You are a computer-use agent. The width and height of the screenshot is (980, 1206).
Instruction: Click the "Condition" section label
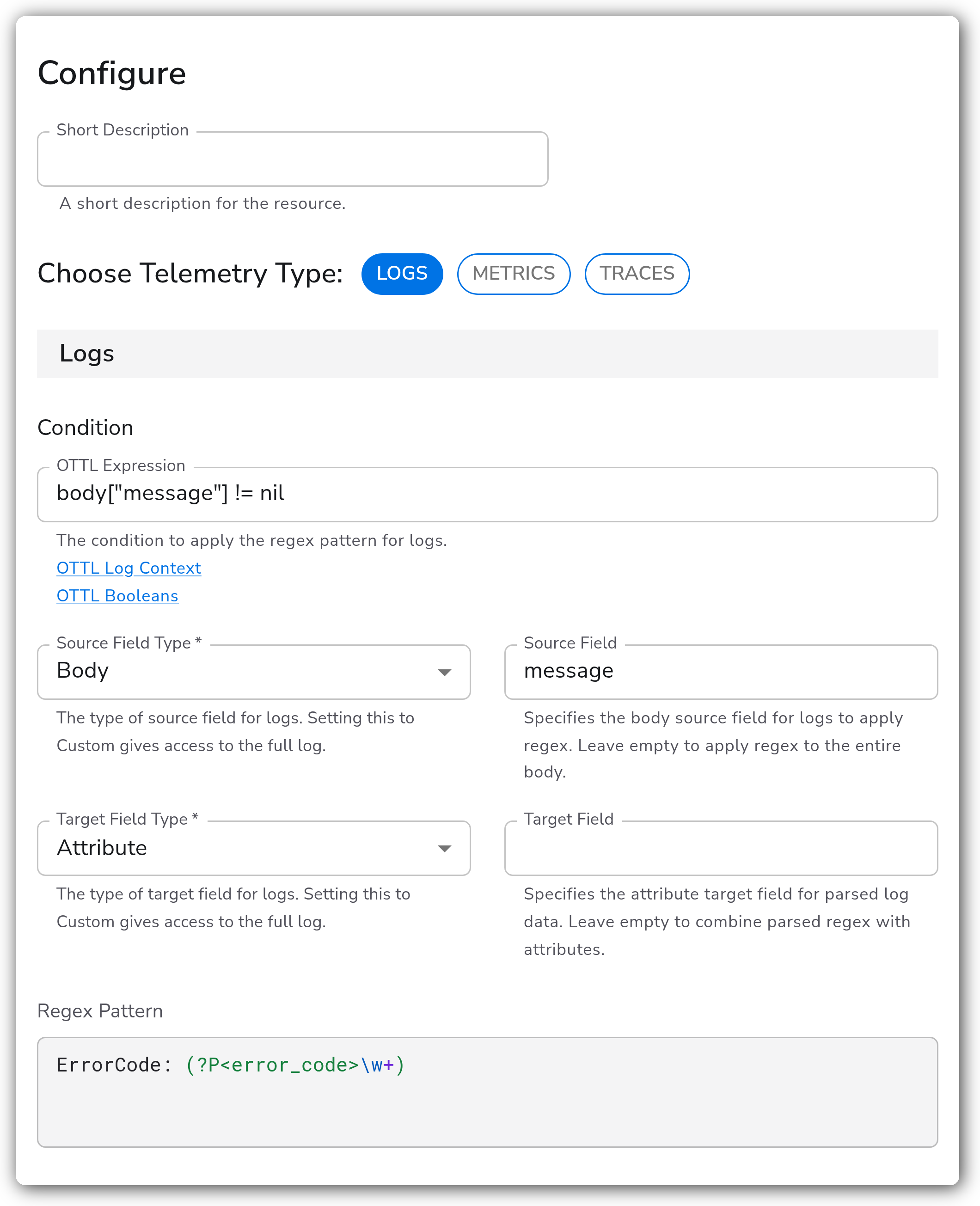click(85, 428)
